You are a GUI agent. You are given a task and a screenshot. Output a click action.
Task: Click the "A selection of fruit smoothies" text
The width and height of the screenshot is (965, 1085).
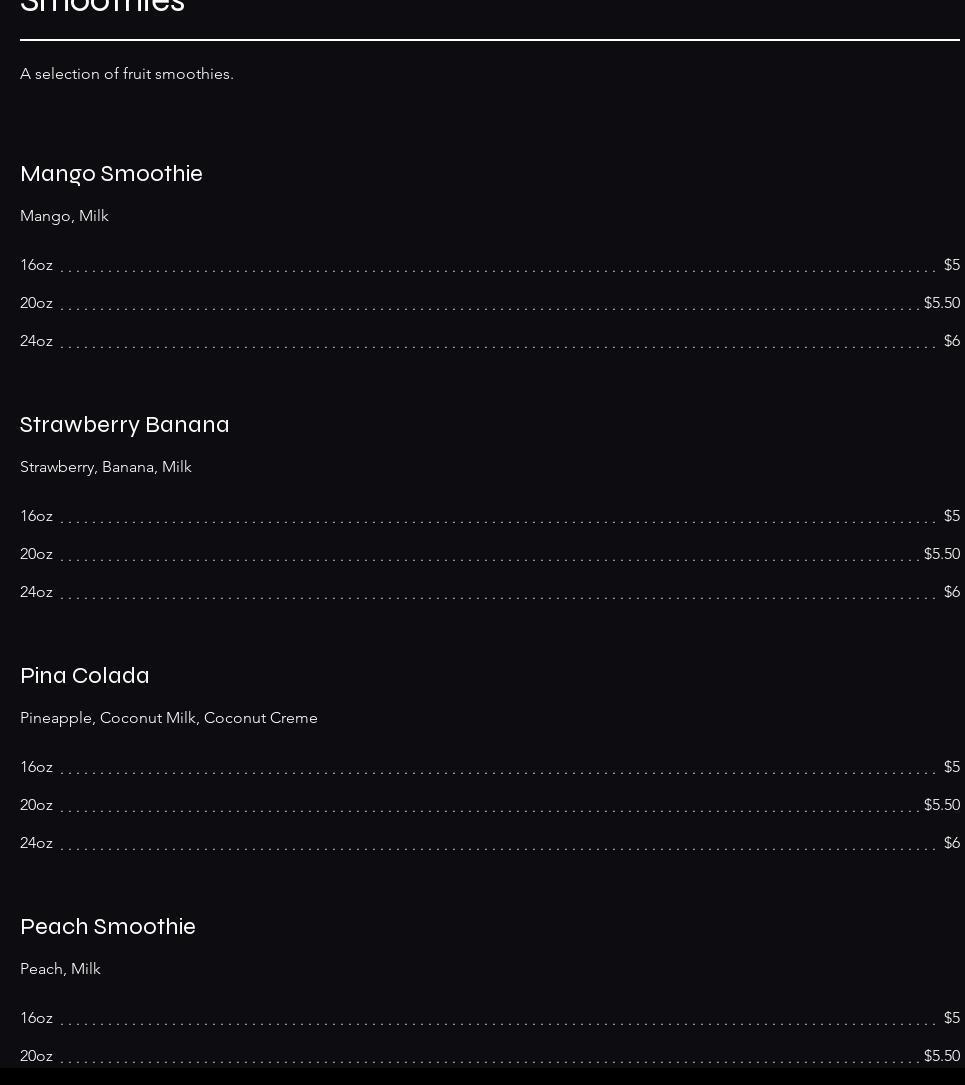click(127, 74)
